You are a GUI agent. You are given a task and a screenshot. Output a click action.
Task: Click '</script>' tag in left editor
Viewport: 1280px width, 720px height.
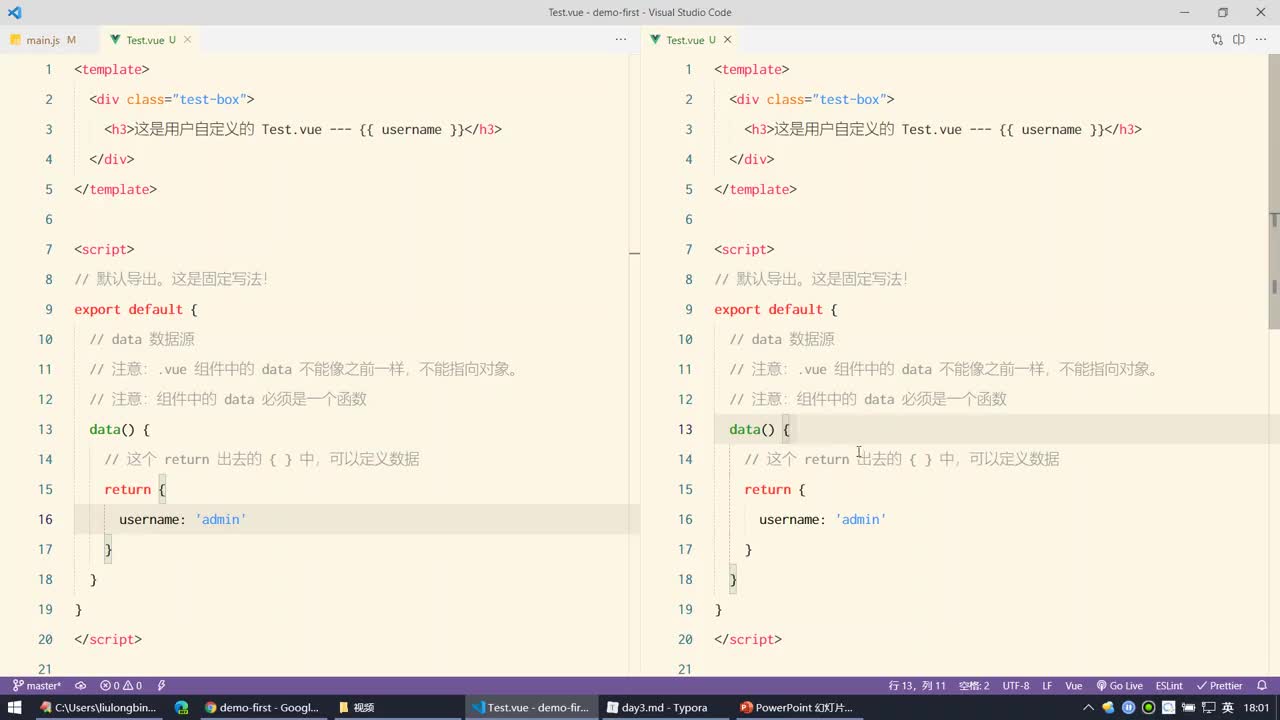point(108,639)
